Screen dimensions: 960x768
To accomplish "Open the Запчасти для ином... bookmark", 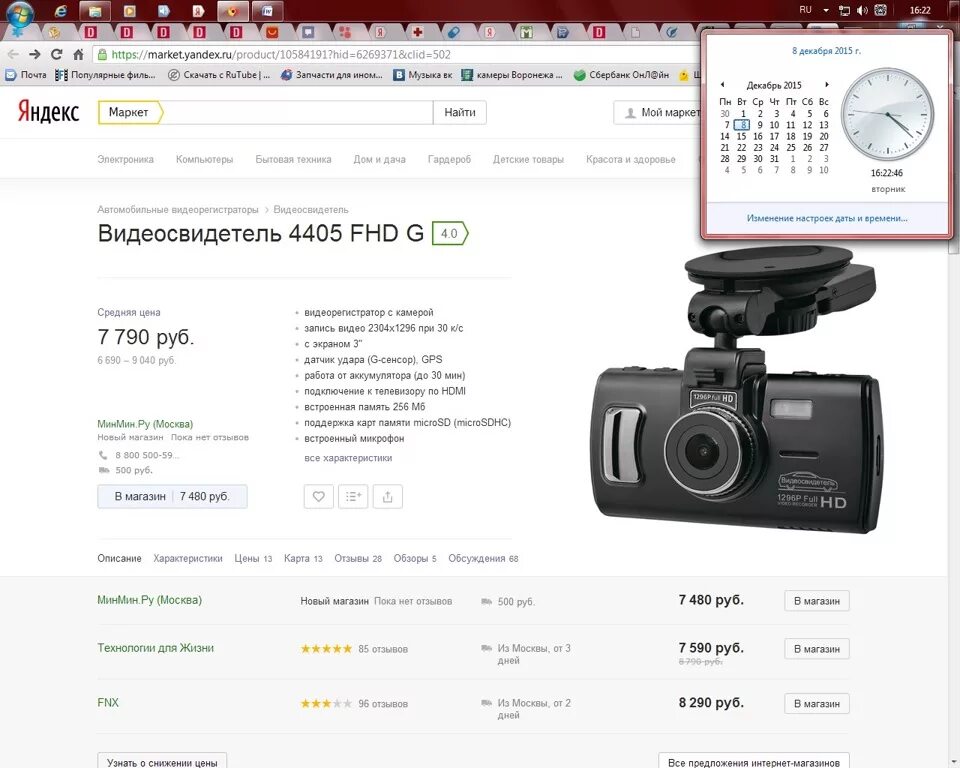I will [332, 75].
